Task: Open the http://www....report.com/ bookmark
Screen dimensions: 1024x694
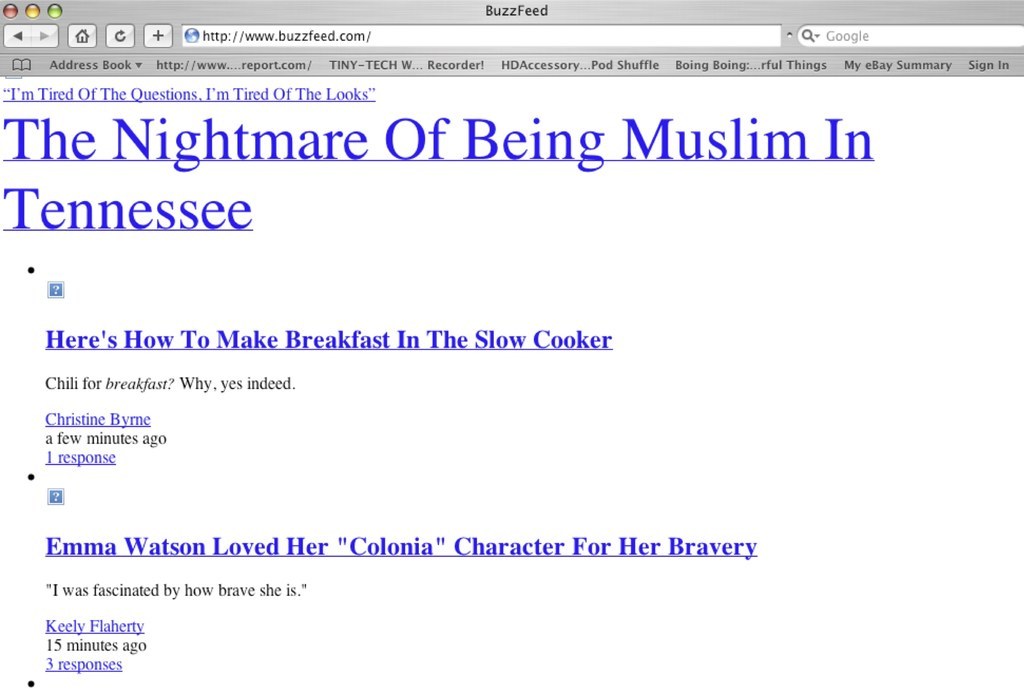Action: point(234,65)
